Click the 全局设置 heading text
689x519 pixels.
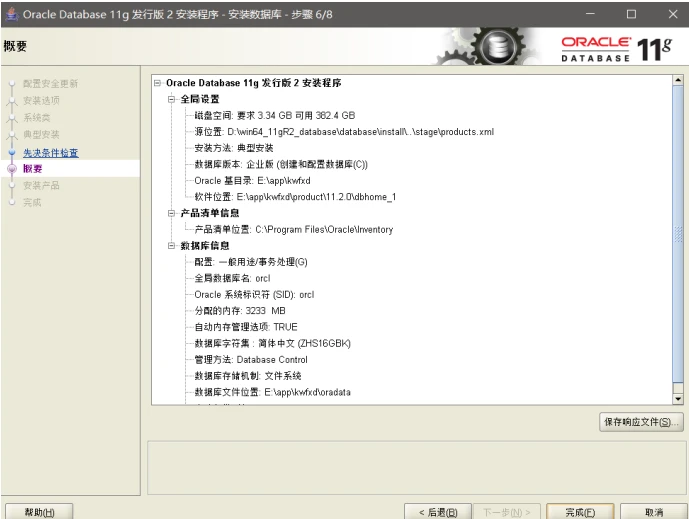click(x=200, y=99)
